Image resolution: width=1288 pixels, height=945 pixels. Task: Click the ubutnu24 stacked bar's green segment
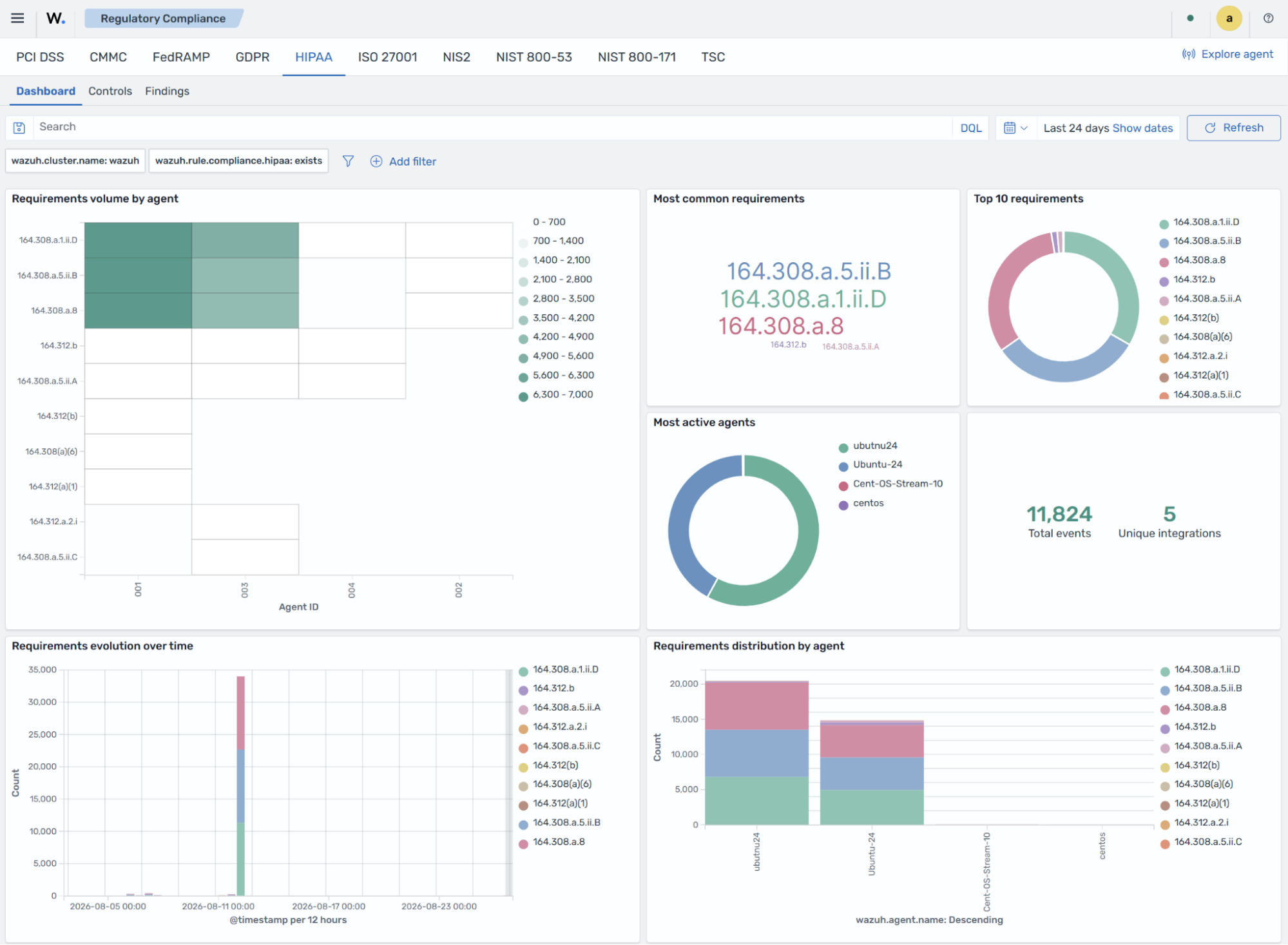(x=756, y=800)
